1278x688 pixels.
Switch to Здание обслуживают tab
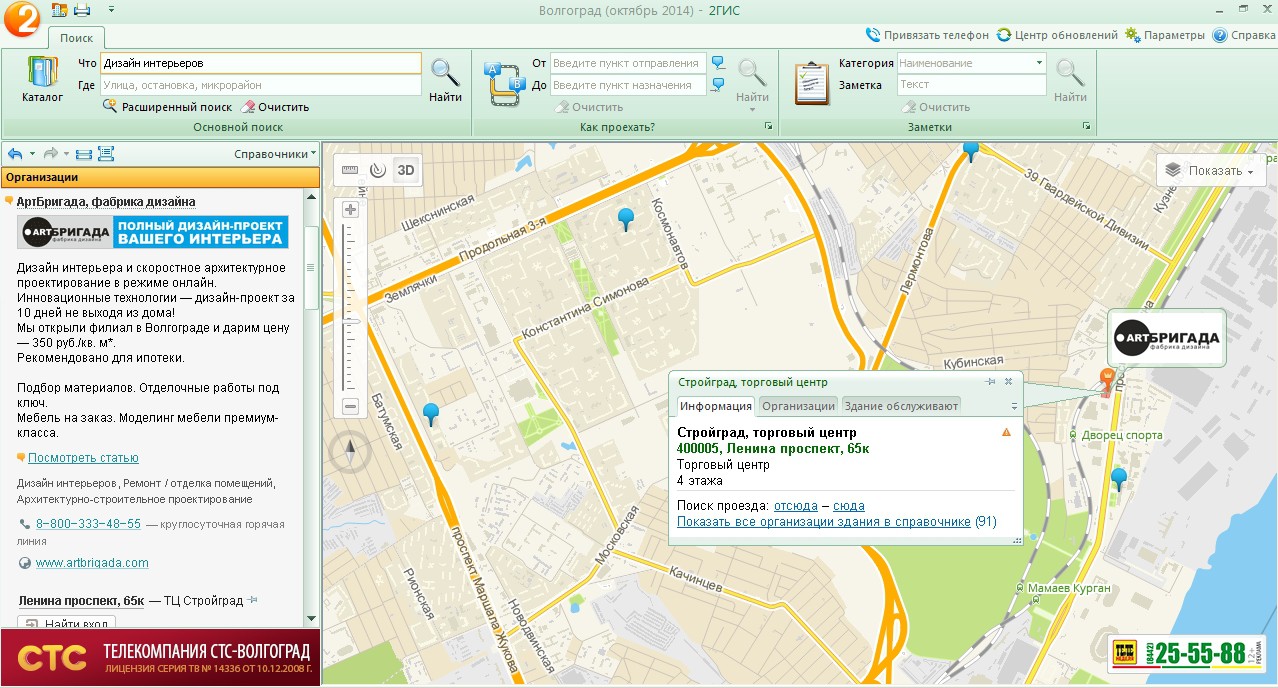[901, 406]
